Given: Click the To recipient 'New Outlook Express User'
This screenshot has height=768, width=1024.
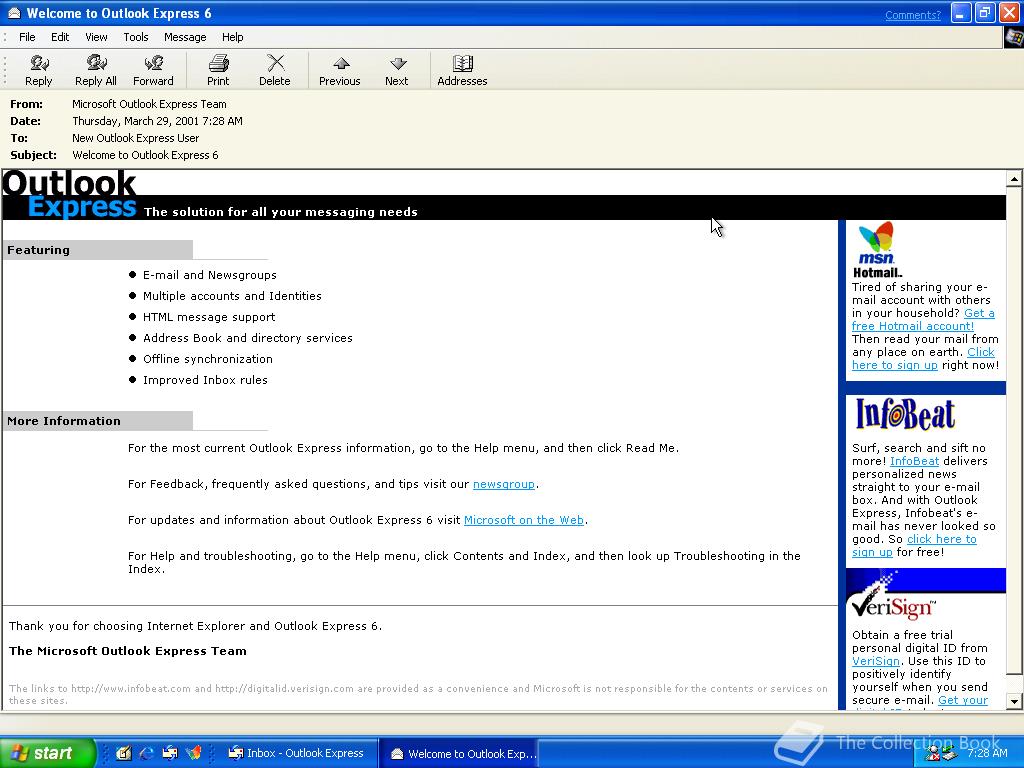Looking at the screenshot, I should (135, 138).
